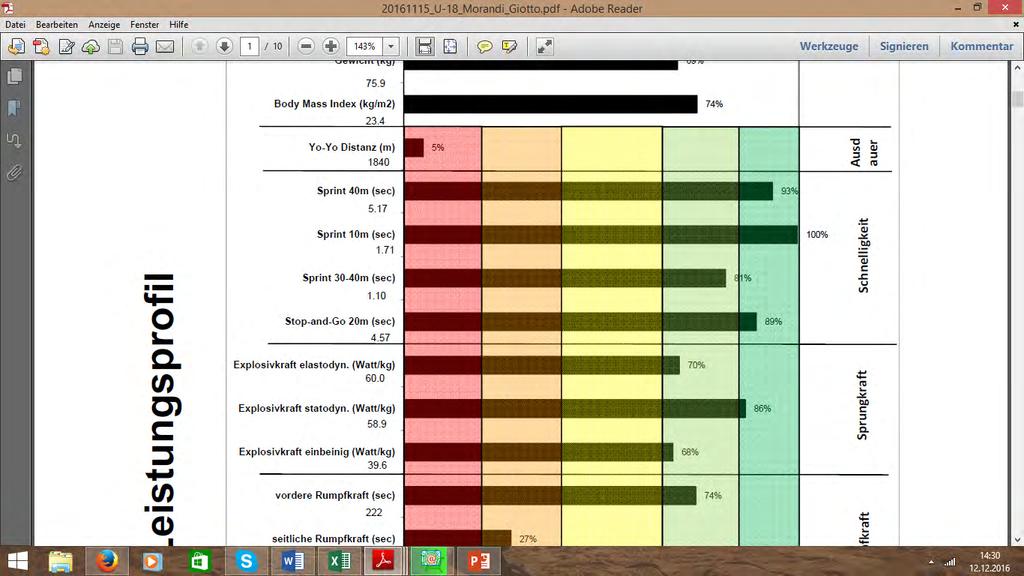Add a sticky note with the speech bubble icon
The image size is (1024, 576).
tap(485, 46)
